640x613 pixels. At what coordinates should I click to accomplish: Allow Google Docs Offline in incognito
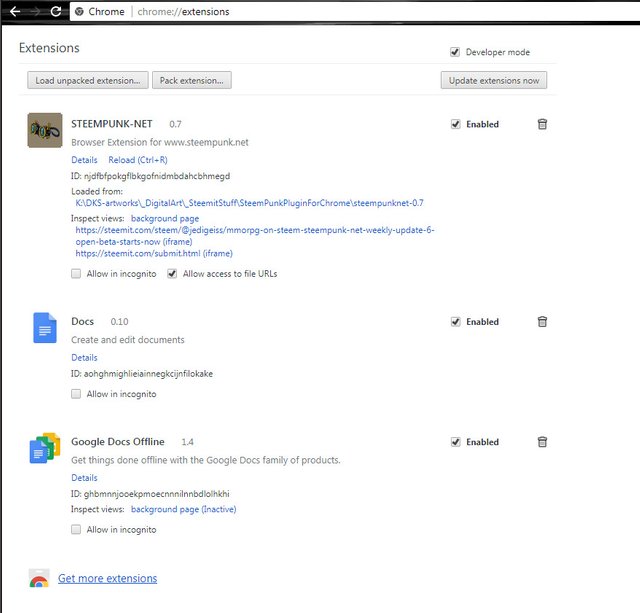[76, 529]
